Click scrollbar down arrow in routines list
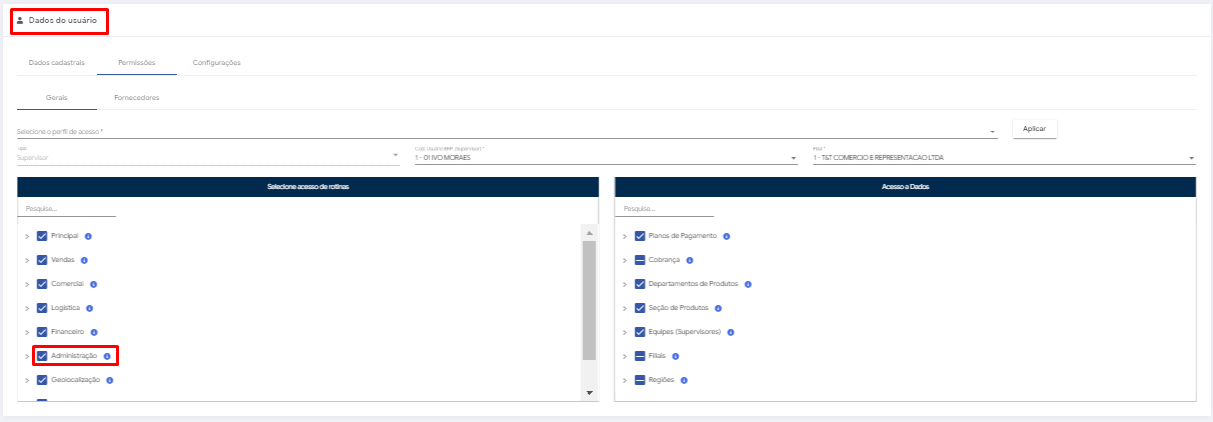This screenshot has height=422, width=1213. point(589,393)
